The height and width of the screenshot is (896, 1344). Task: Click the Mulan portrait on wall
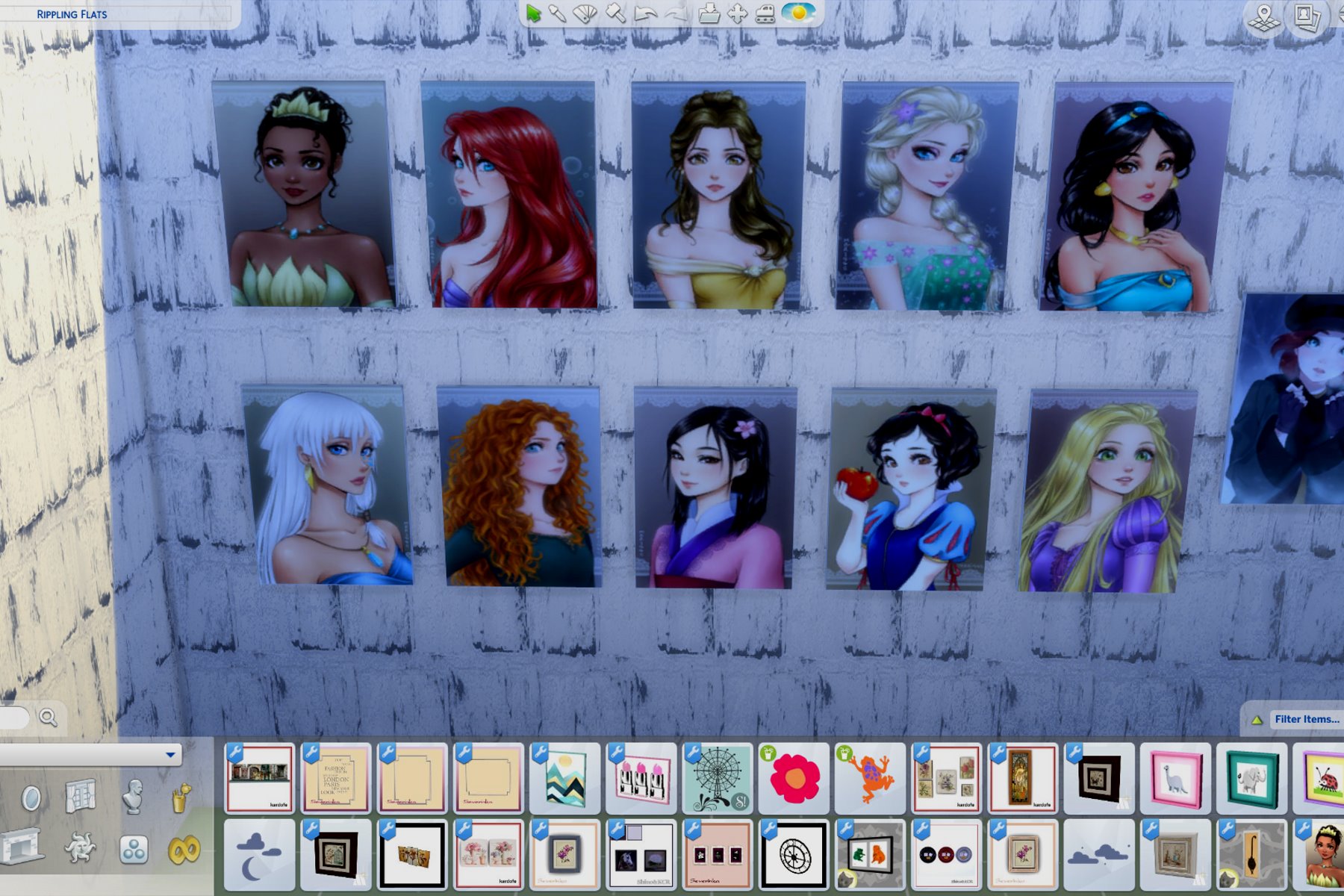click(x=715, y=488)
